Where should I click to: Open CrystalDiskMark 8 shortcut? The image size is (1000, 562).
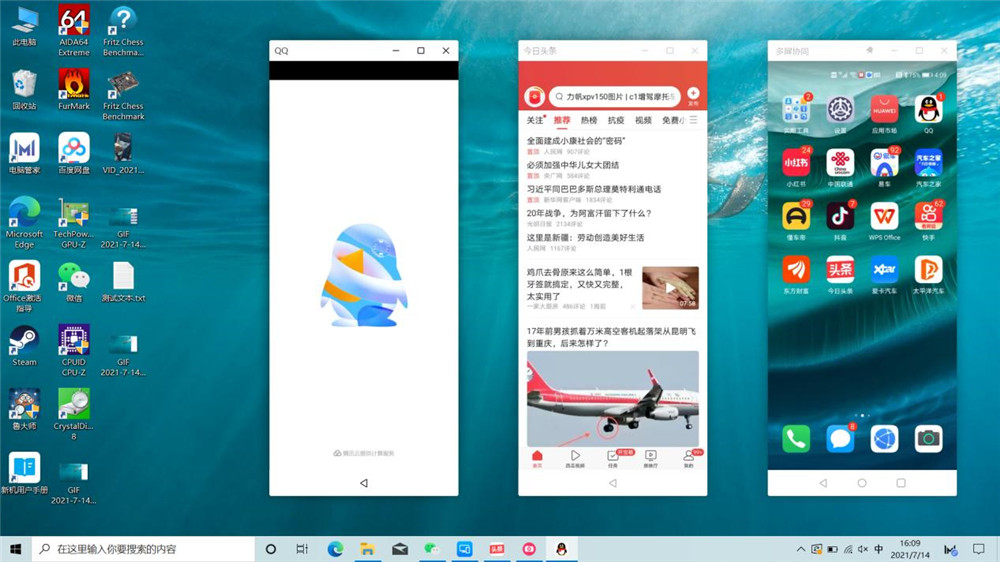click(74, 414)
